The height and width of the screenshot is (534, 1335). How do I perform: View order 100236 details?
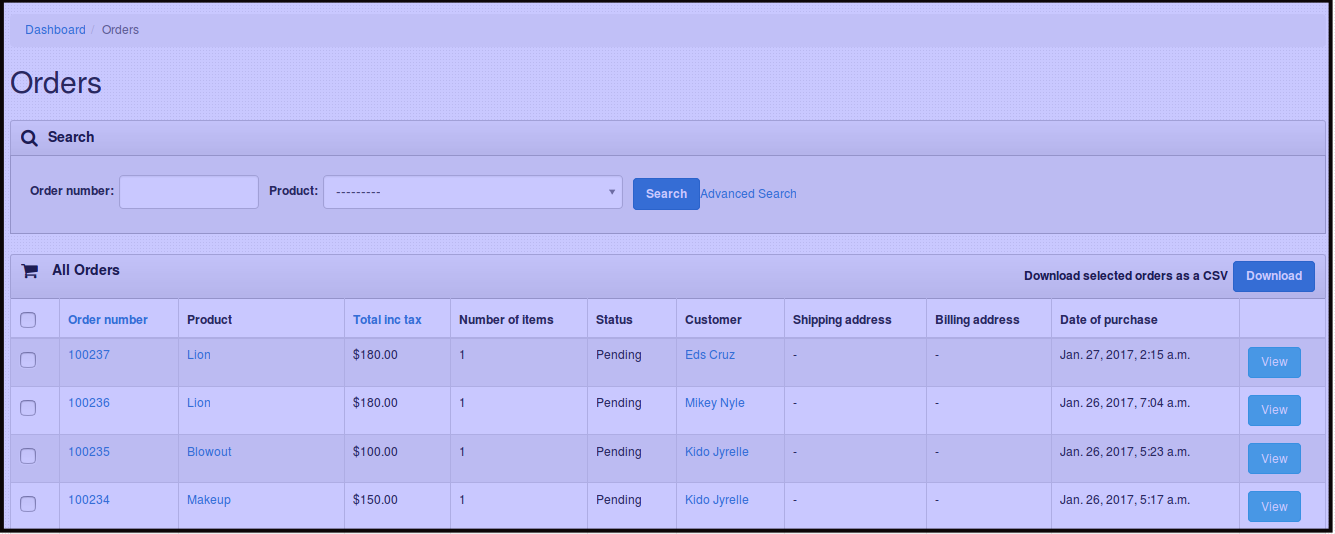click(x=1274, y=410)
